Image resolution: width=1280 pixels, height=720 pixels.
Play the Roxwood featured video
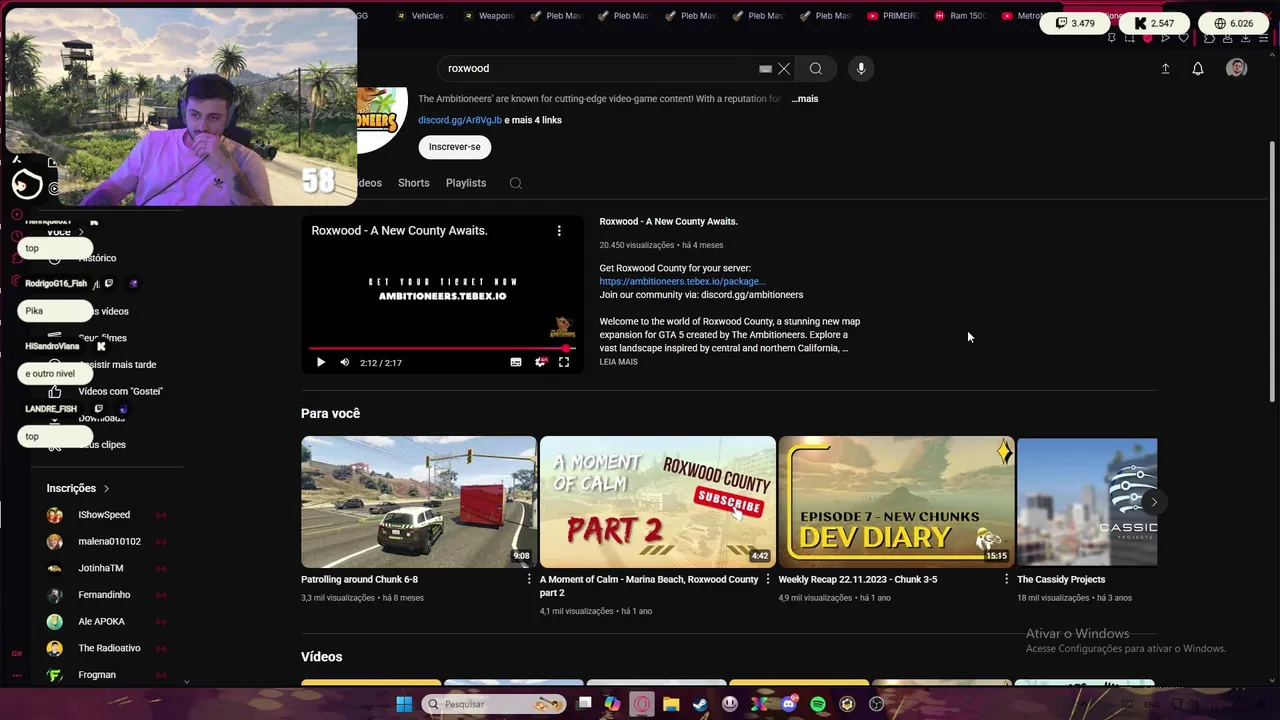pos(320,362)
